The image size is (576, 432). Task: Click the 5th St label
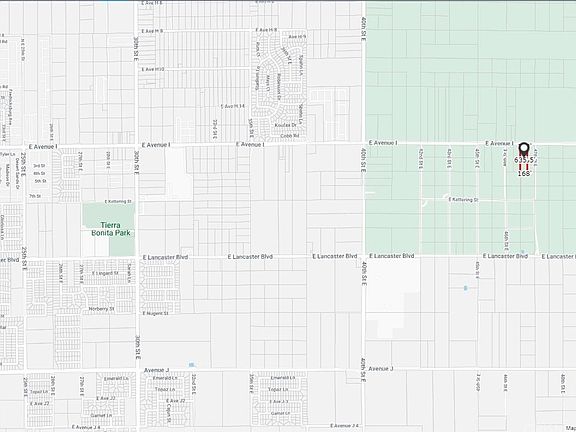click(40, 181)
